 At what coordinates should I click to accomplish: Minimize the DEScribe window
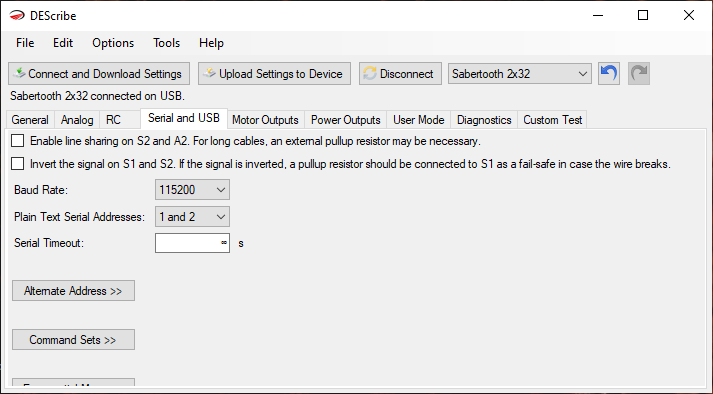click(598, 15)
